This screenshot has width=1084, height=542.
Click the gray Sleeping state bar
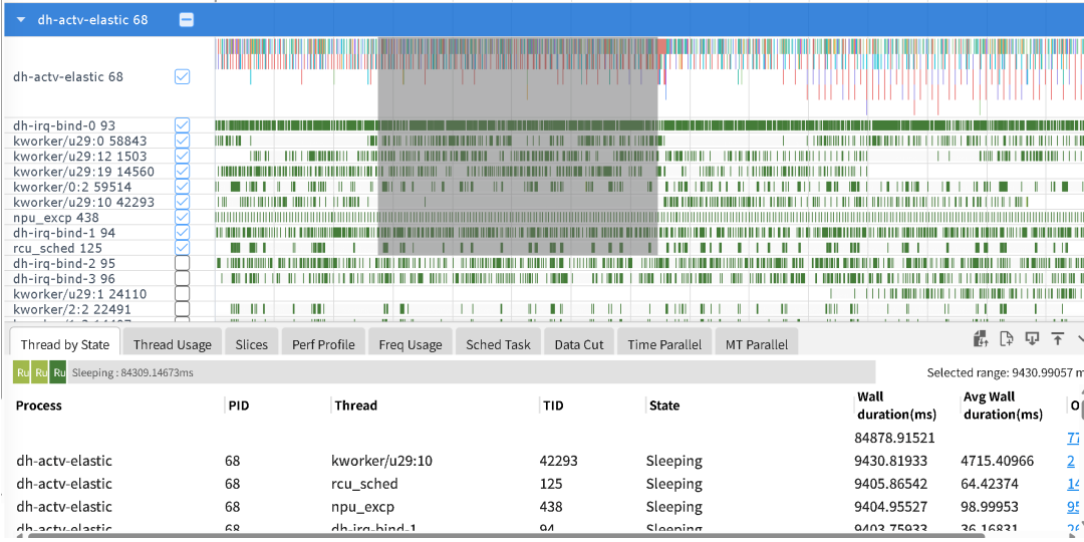coord(471,373)
